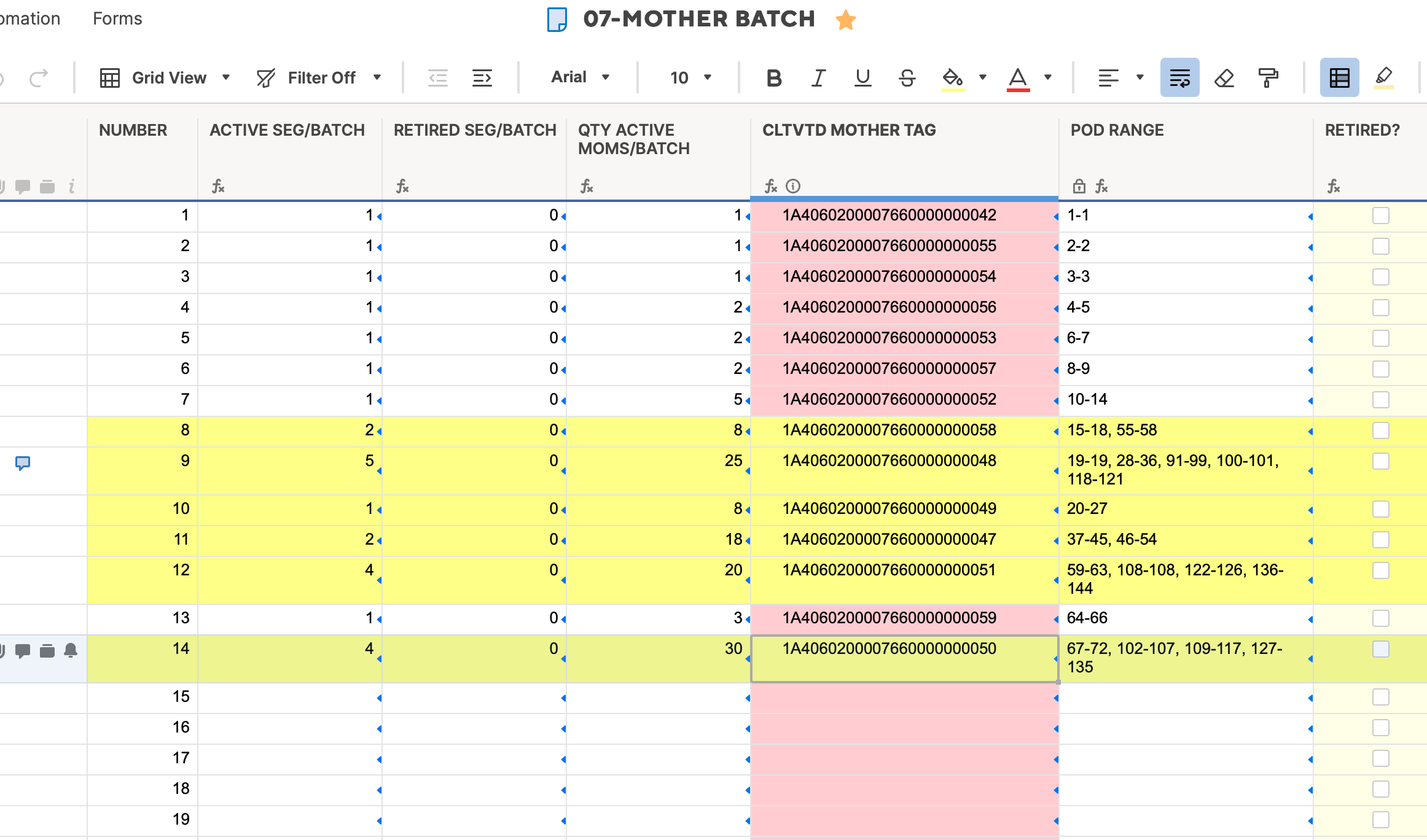Viewport: 1427px width, 840px height.
Task: Click the RETIRED SEG/BATCH column header
Action: (x=475, y=130)
